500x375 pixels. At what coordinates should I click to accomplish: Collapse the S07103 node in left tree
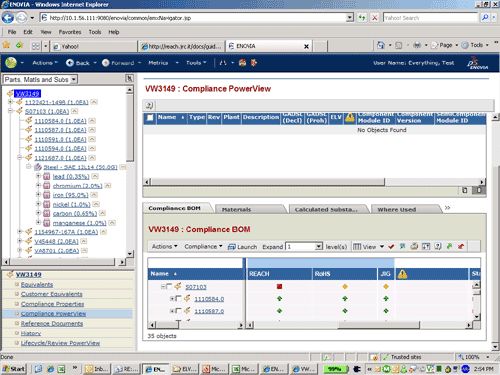[x=10, y=111]
